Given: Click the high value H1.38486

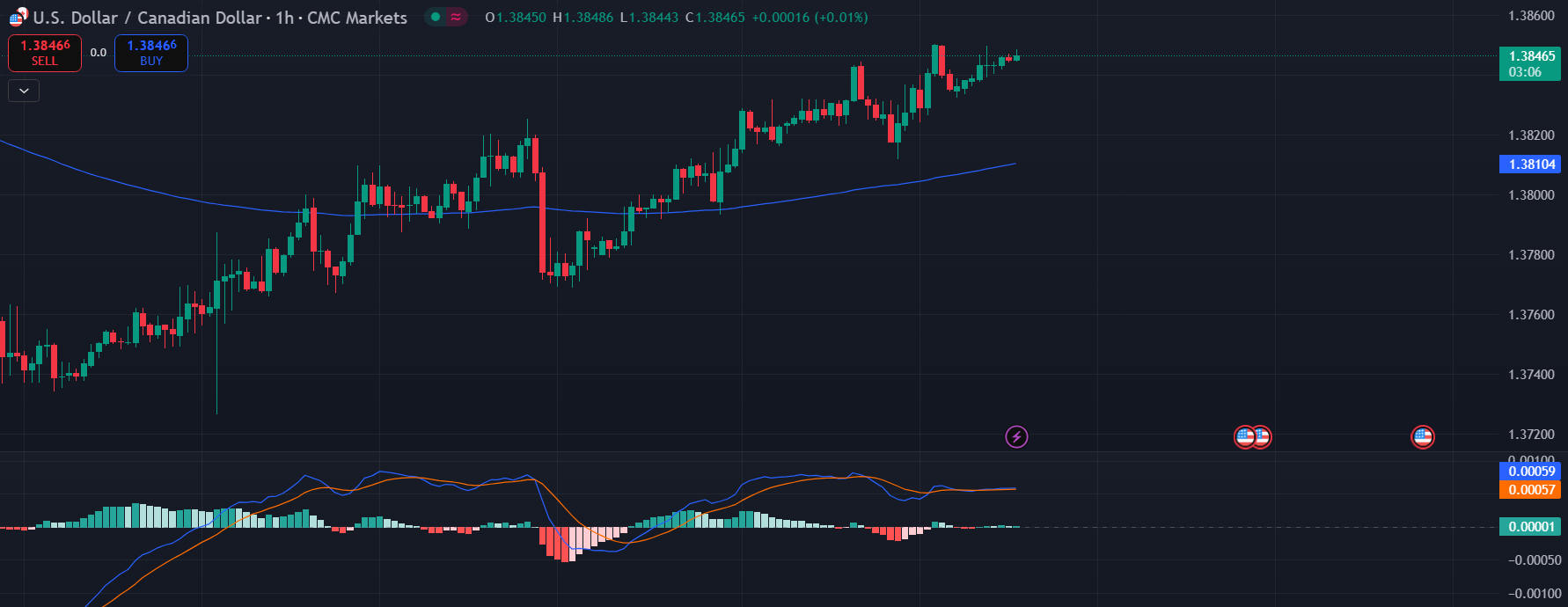Looking at the screenshot, I should tap(583, 18).
